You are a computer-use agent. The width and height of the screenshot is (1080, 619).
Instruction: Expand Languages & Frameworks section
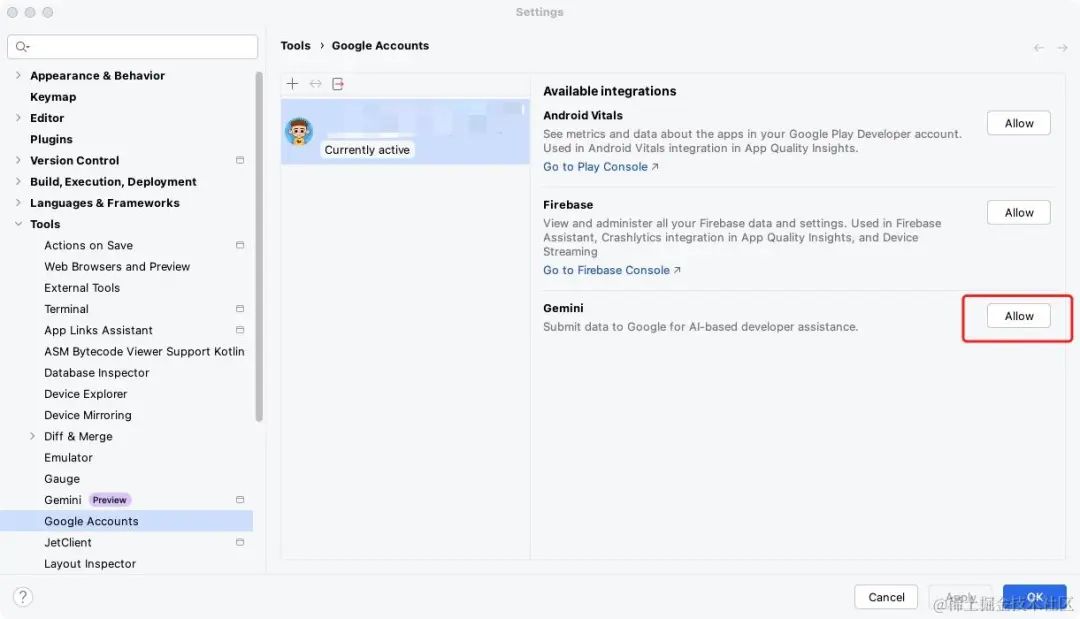click(18, 202)
